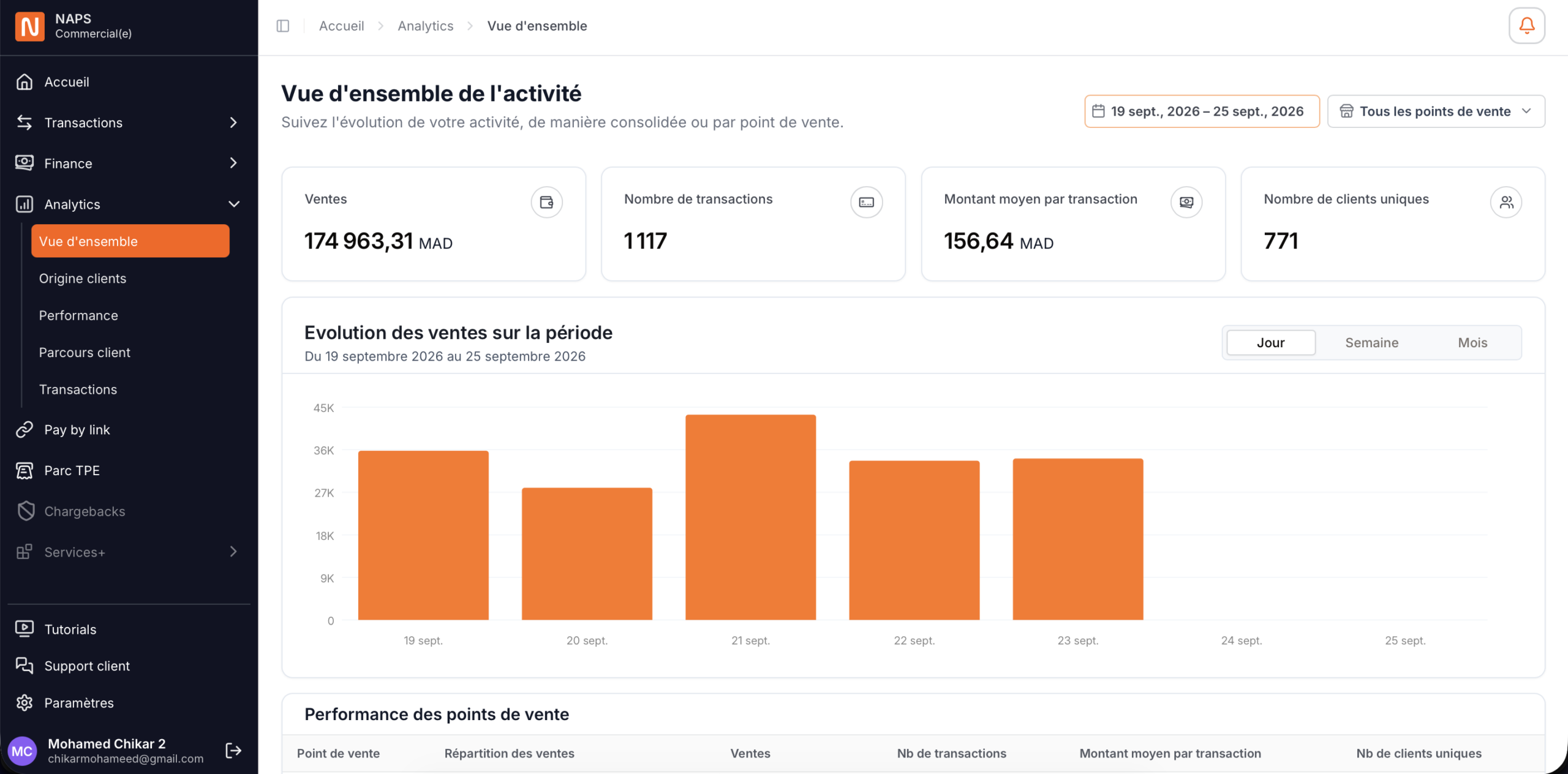Click the card icon on Nombre de transactions

click(x=866, y=202)
